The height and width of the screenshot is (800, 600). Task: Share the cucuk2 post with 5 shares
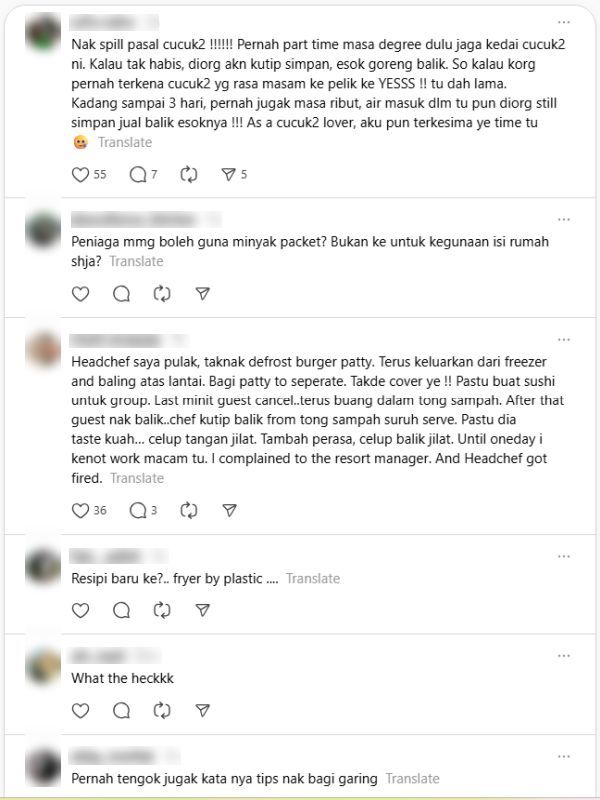[x=229, y=174]
